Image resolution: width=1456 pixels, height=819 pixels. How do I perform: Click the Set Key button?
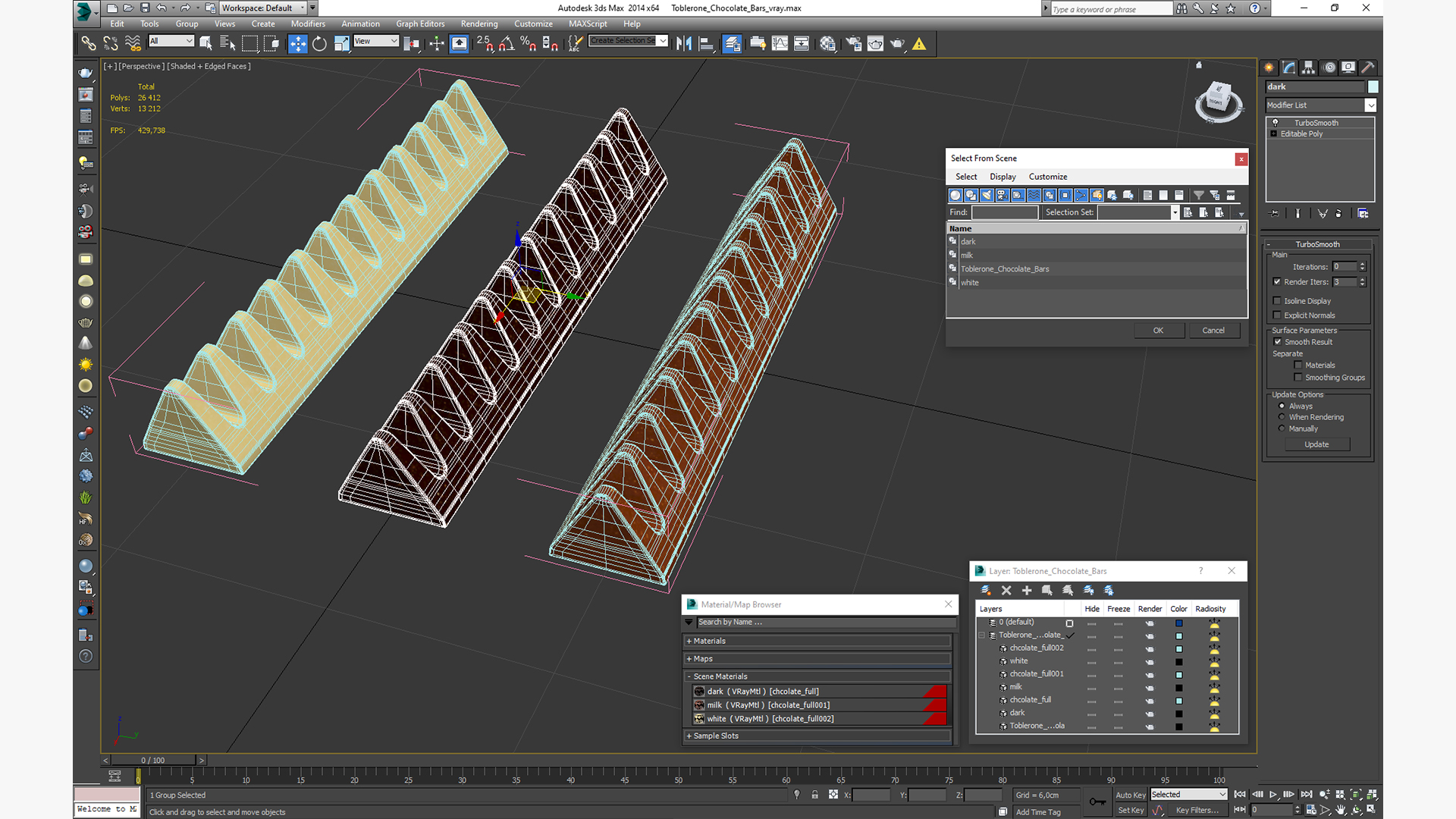tap(1130, 810)
